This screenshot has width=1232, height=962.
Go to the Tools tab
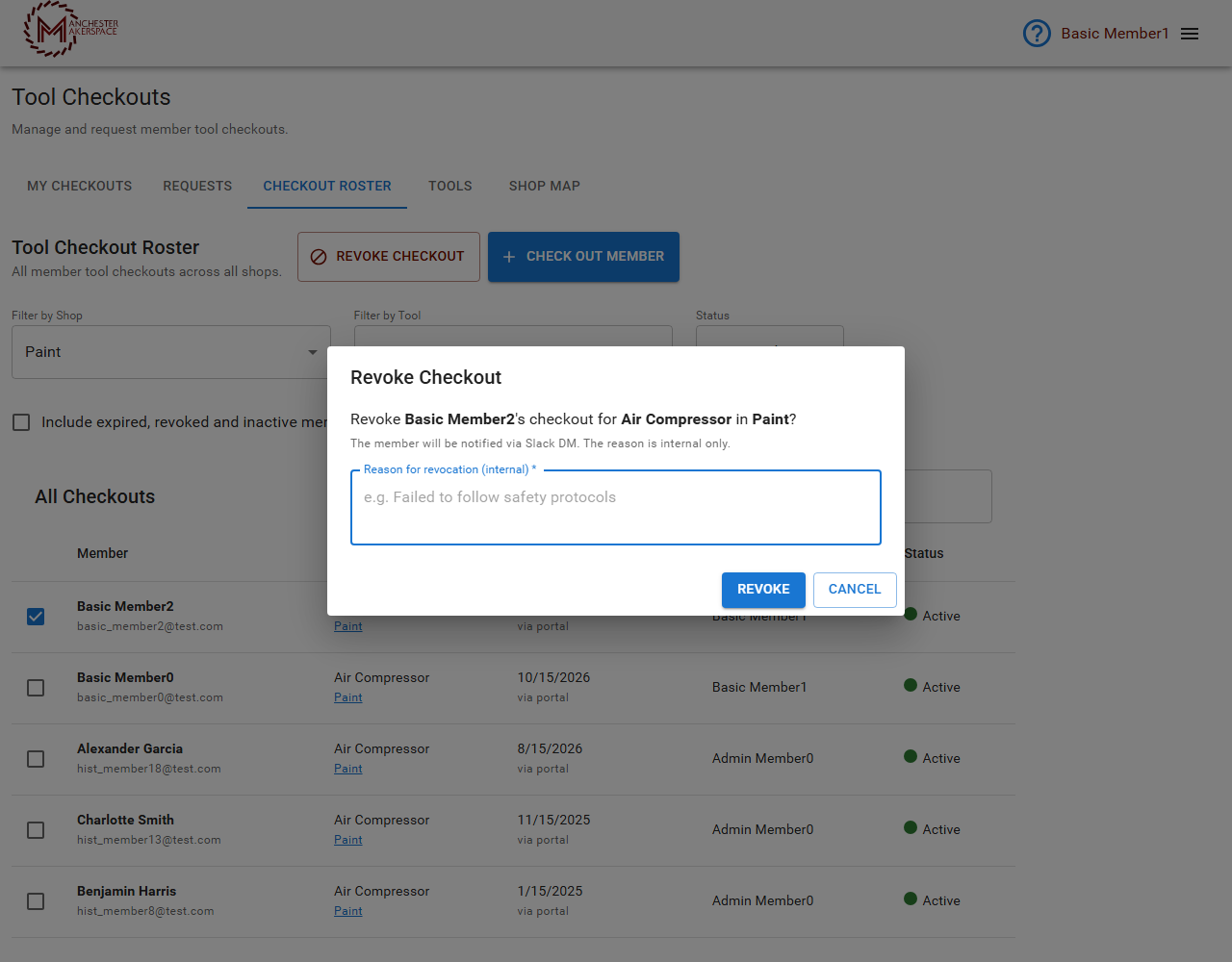pyautogui.click(x=450, y=186)
